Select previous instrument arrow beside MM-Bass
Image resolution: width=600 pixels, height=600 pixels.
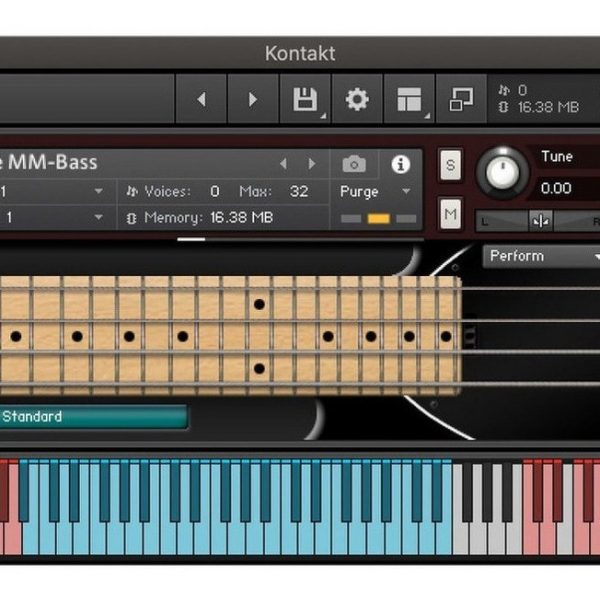pos(283,164)
